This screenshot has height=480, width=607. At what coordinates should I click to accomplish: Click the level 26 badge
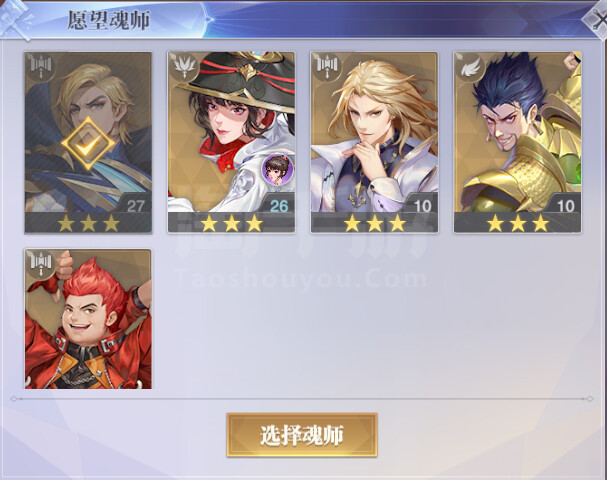click(279, 205)
